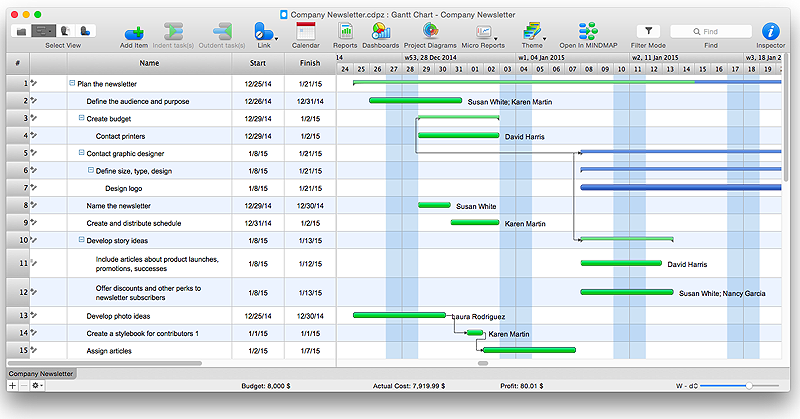Collapse Define size, type, design group
The height and width of the screenshot is (419, 800).
pos(90,170)
